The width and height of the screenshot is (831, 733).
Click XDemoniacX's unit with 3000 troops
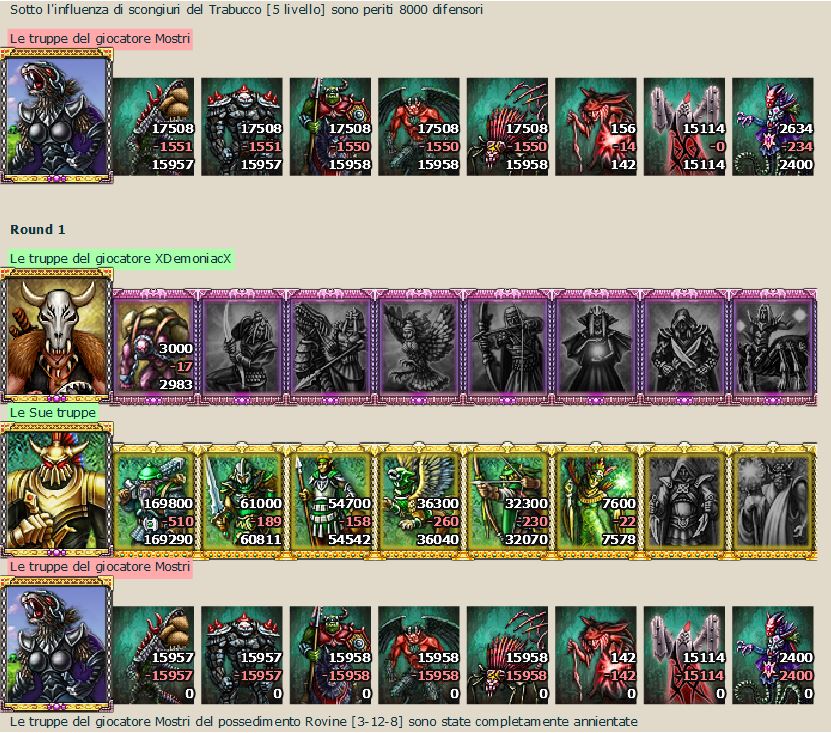pyautogui.click(x=154, y=347)
